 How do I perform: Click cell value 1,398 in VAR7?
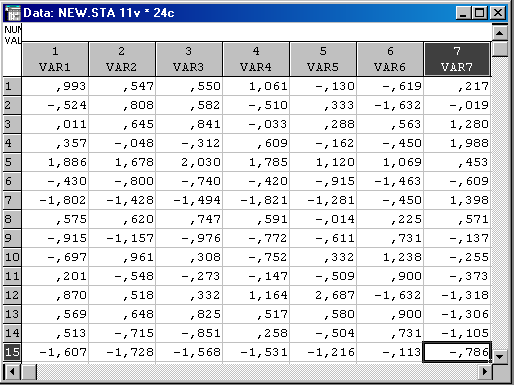click(x=457, y=200)
